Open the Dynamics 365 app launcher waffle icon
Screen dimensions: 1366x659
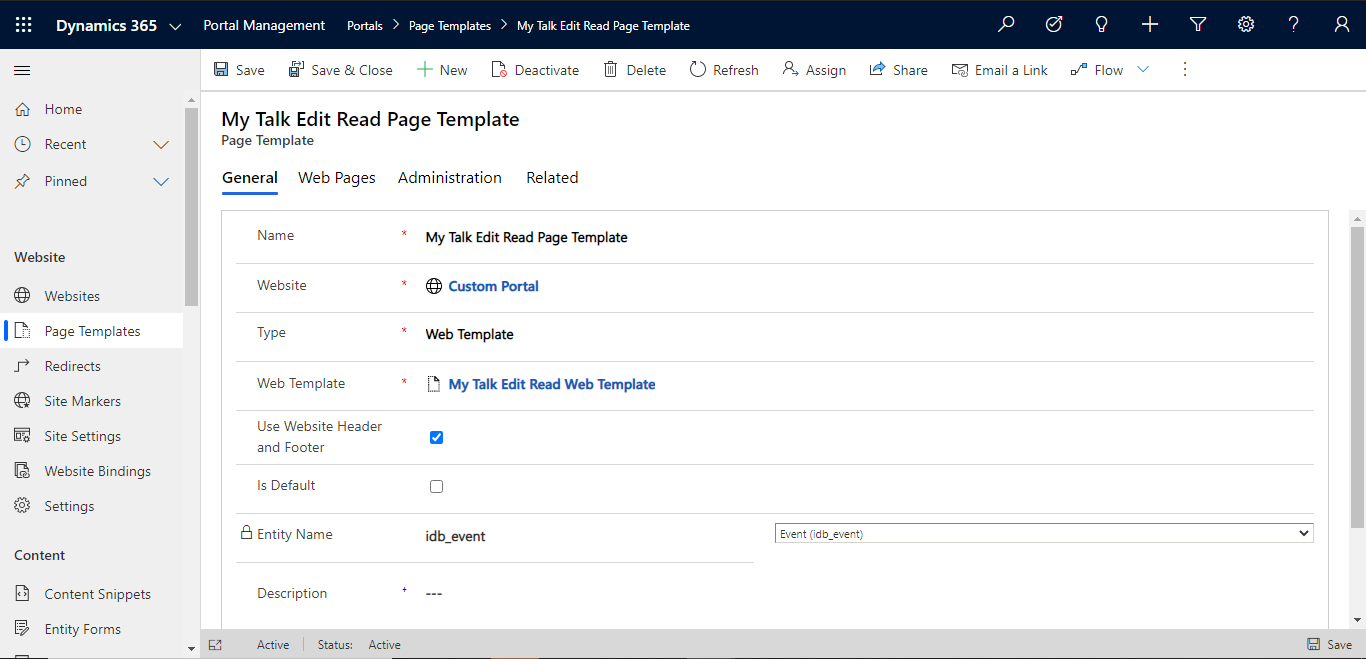(23, 24)
